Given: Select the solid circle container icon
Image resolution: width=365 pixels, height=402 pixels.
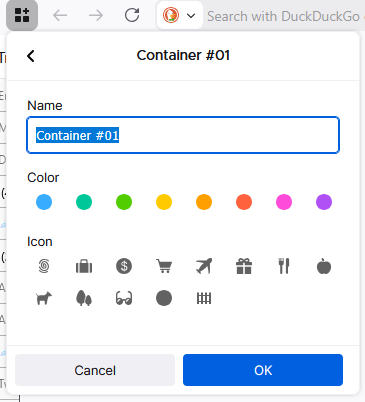Looking at the screenshot, I should click(164, 298).
